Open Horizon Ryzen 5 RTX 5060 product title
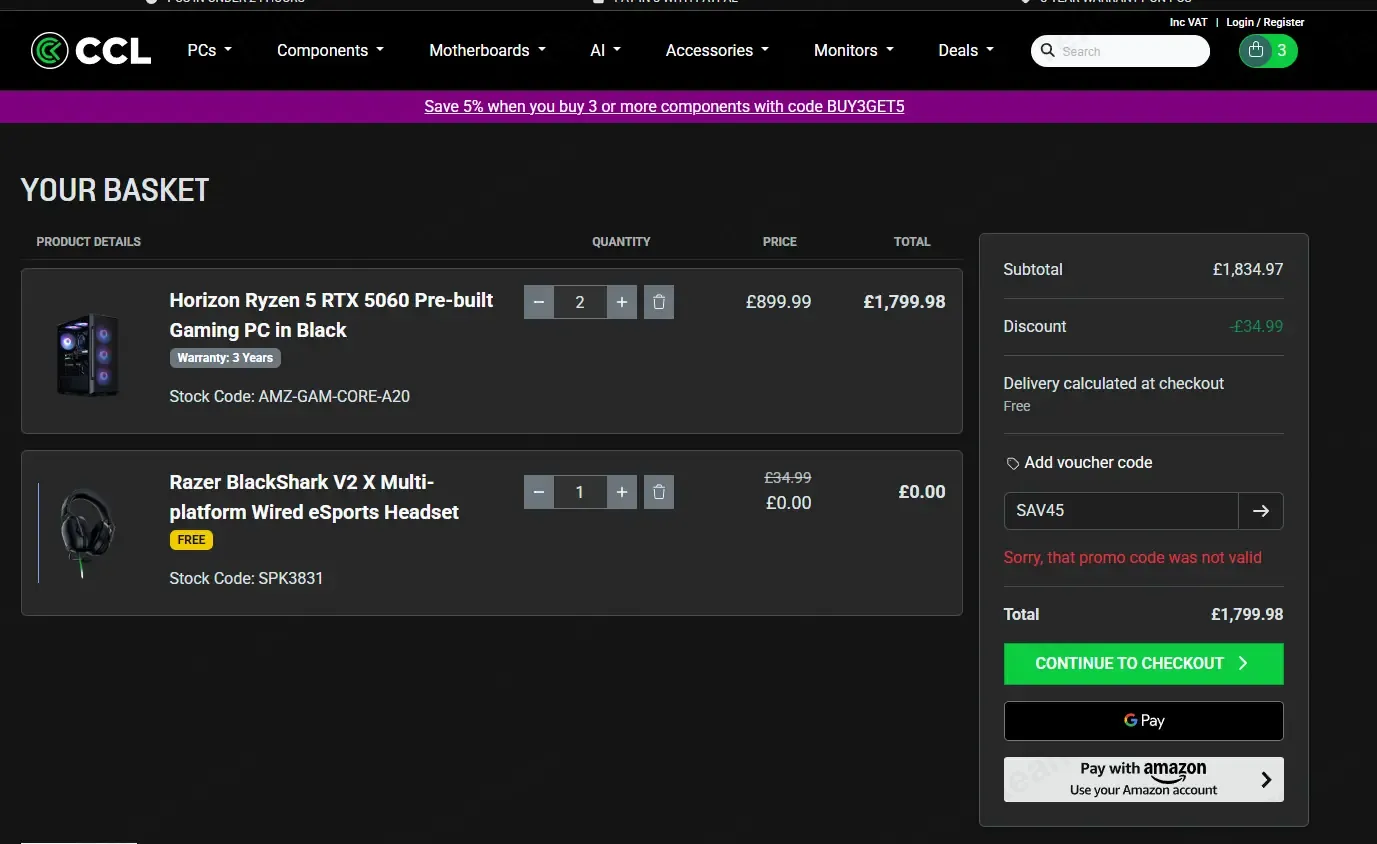Screen dimensions: 1377x844 (331, 315)
